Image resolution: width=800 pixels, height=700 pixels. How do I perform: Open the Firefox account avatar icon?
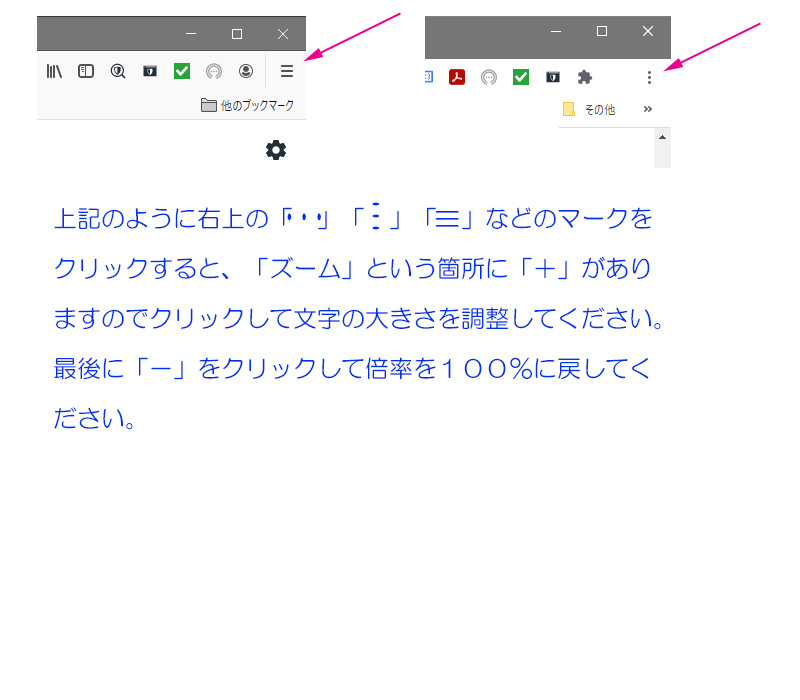pos(245,71)
